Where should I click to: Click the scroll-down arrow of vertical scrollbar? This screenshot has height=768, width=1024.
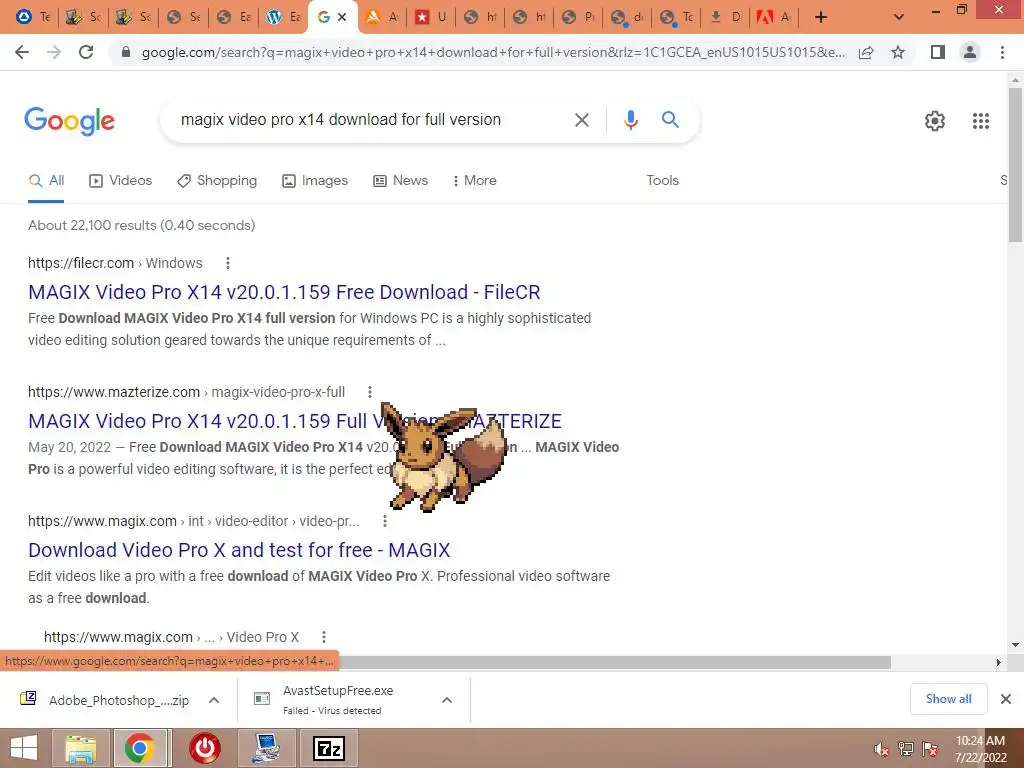1016,645
